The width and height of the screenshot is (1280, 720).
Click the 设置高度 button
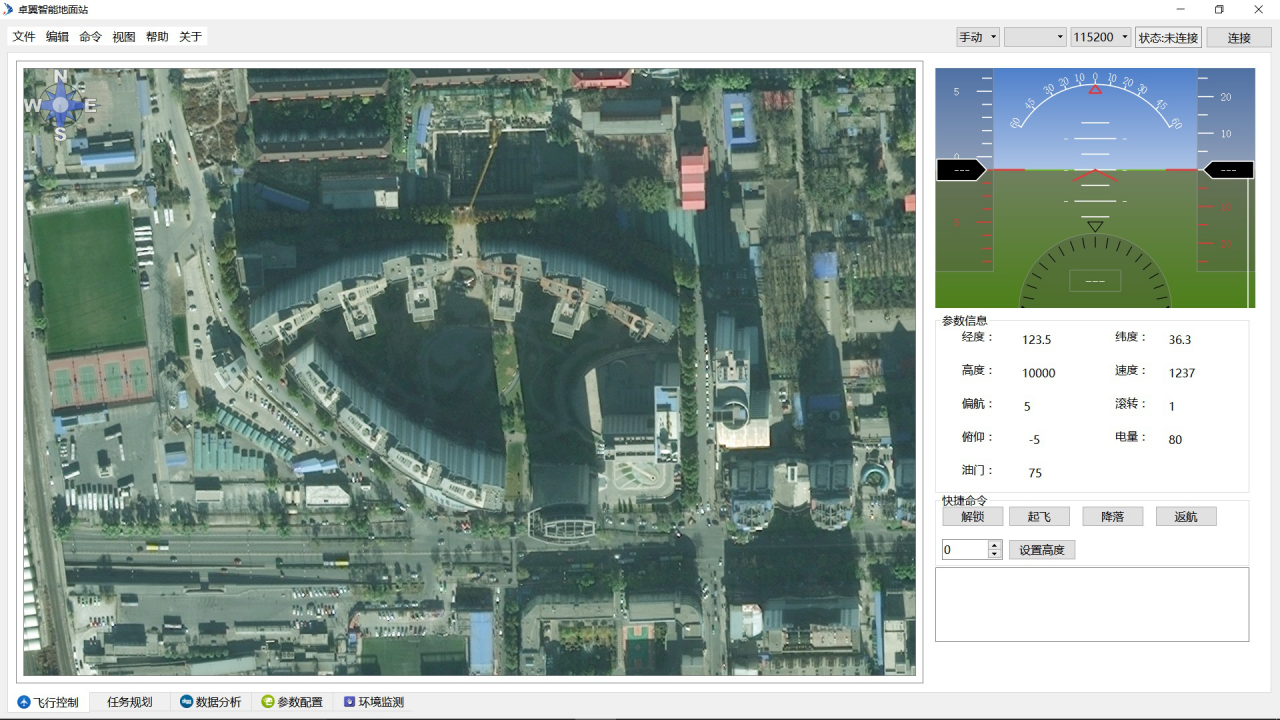[1041, 550]
